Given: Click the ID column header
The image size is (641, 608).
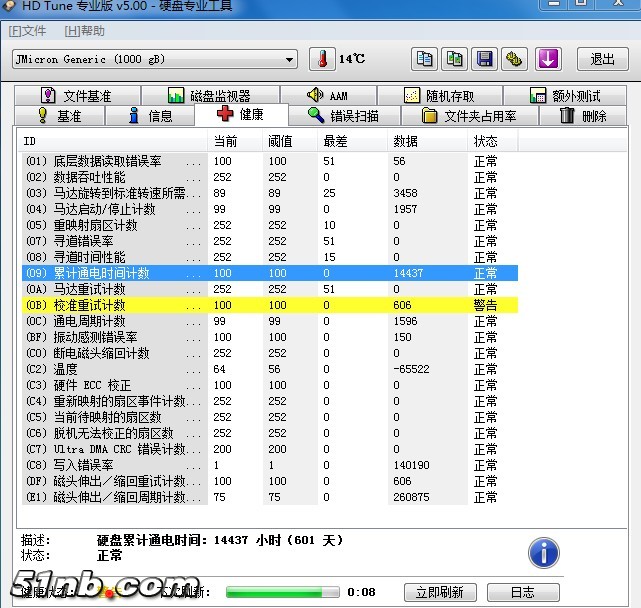Looking at the screenshot, I should [113, 141].
